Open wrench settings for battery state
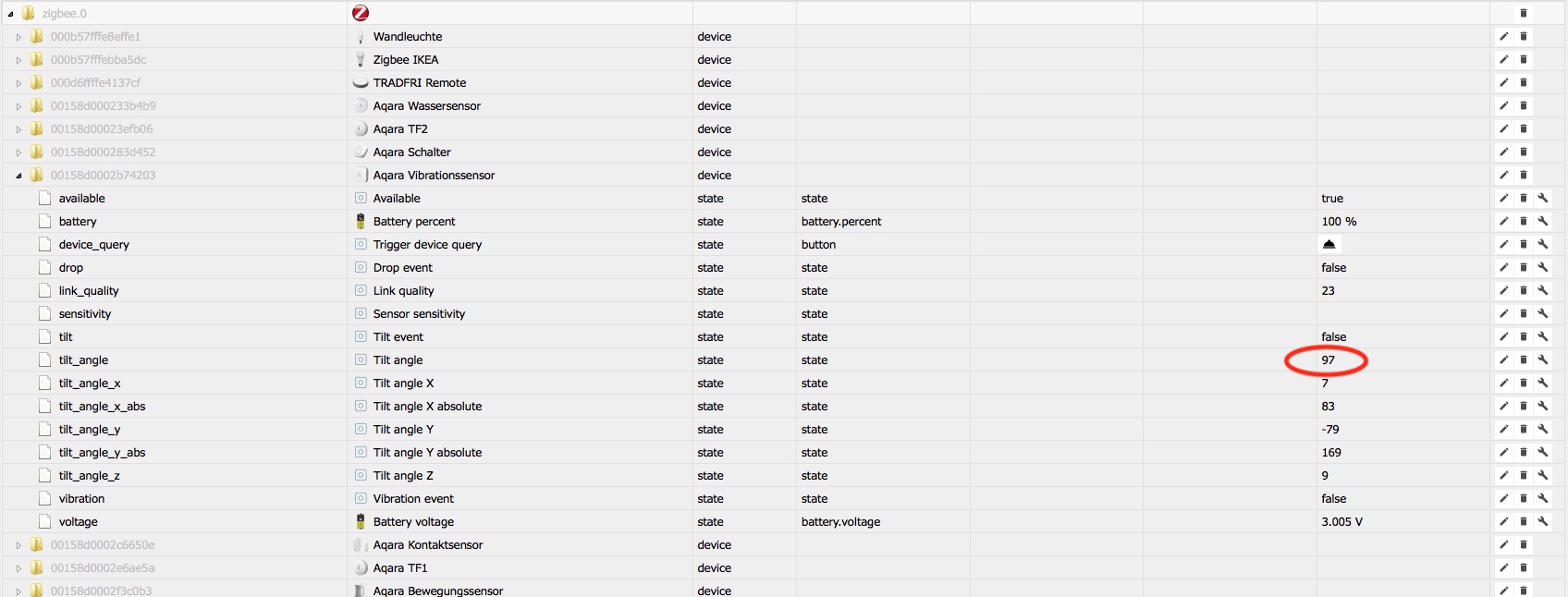Viewport: 1568px width, 597px height. [1543, 222]
